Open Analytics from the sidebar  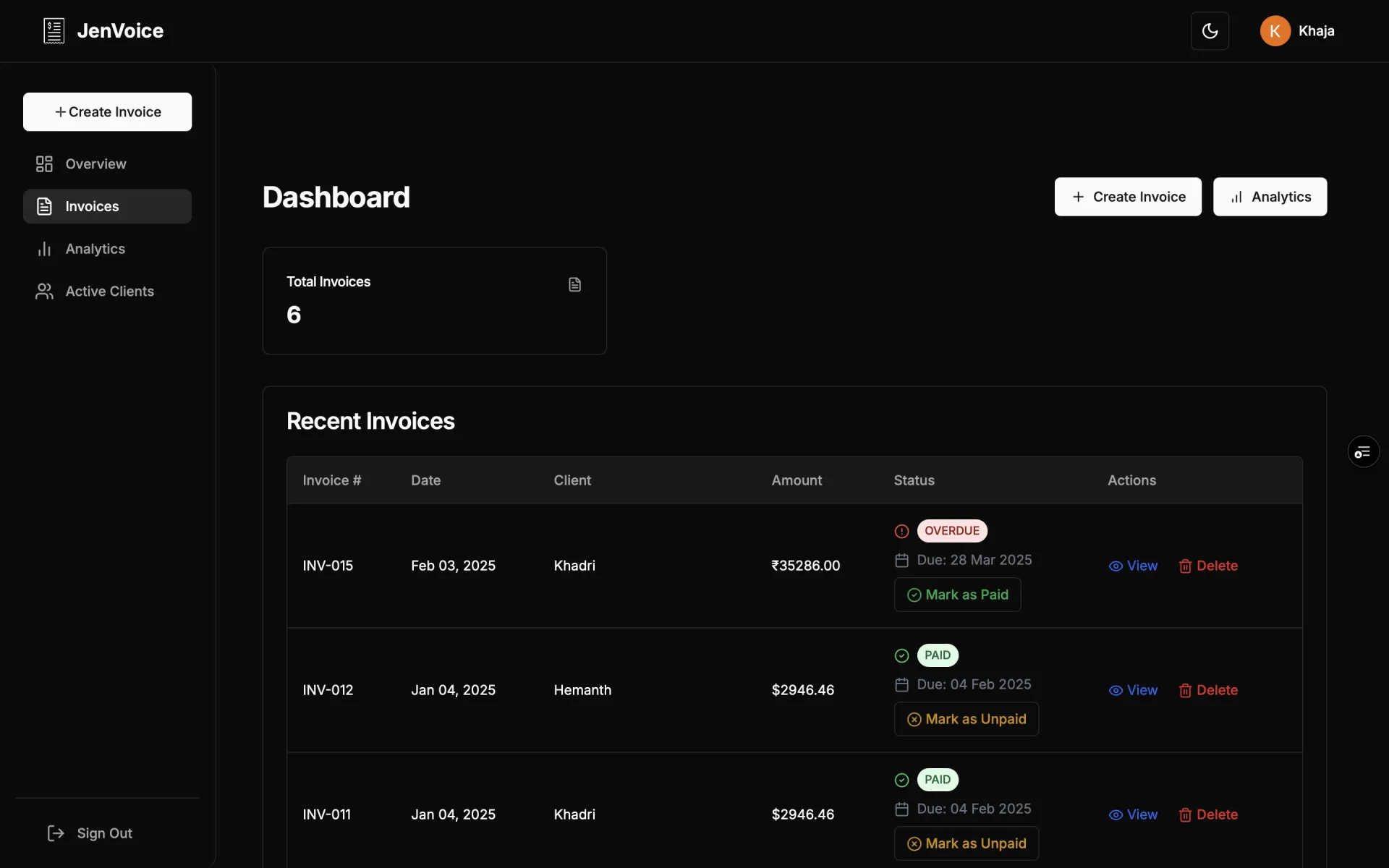pyautogui.click(x=95, y=249)
